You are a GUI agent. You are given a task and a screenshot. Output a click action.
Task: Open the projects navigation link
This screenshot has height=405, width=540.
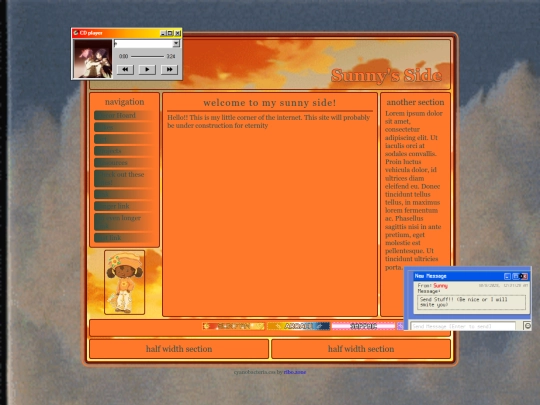[124, 151]
